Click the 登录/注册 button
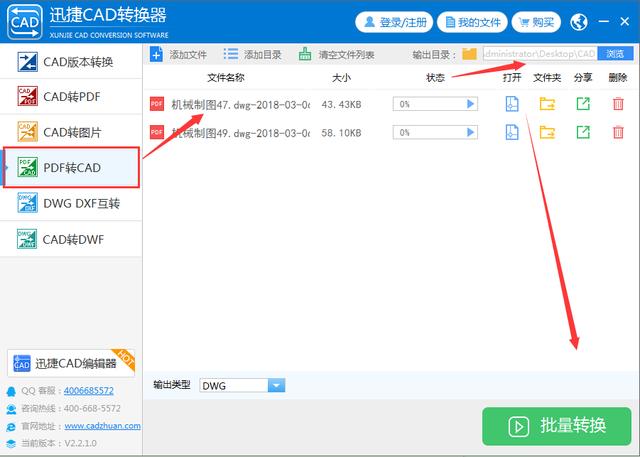This screenshot has width=640, height=457. click(x=394, y=22)
